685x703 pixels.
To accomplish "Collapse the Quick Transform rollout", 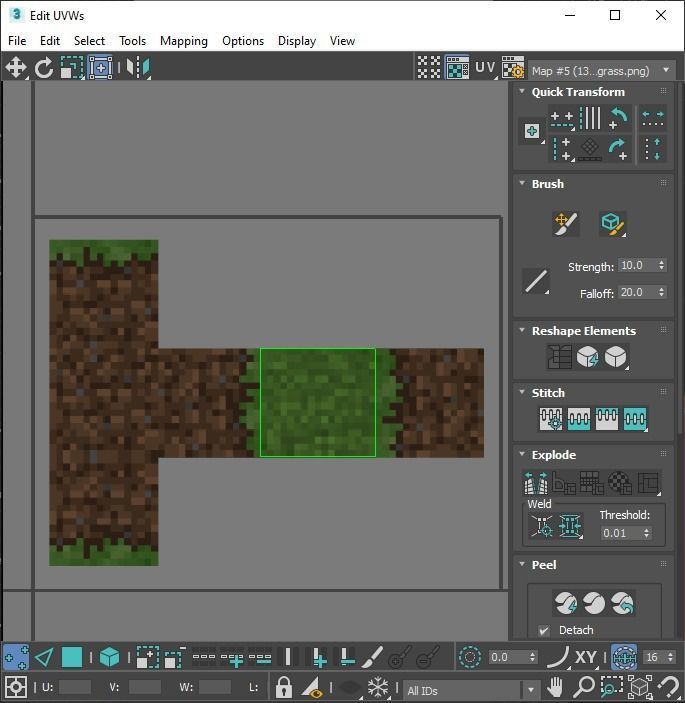I will click(x=522, y=91).
